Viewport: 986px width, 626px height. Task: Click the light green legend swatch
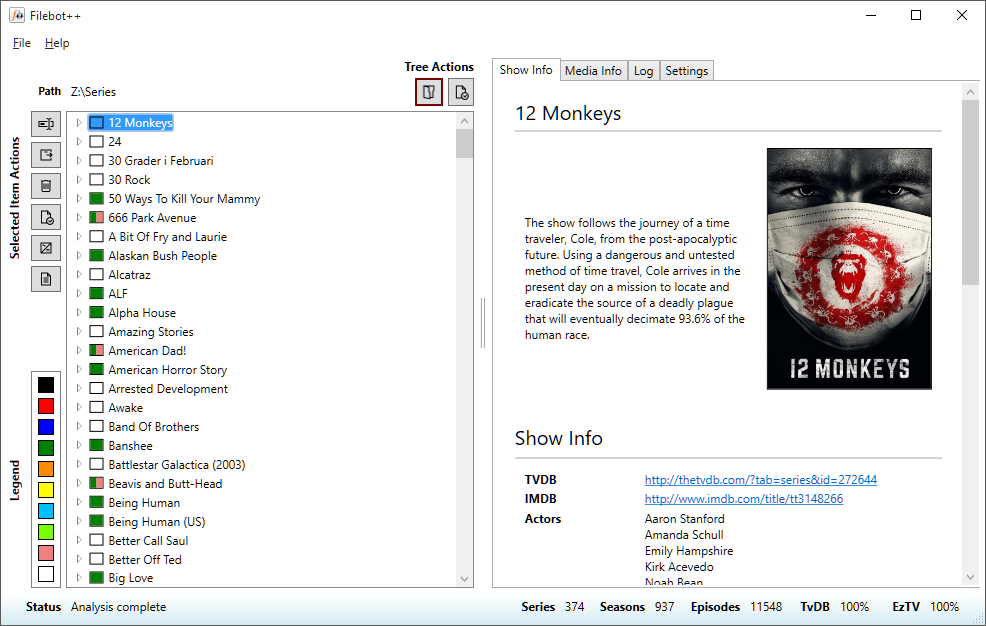46,532
